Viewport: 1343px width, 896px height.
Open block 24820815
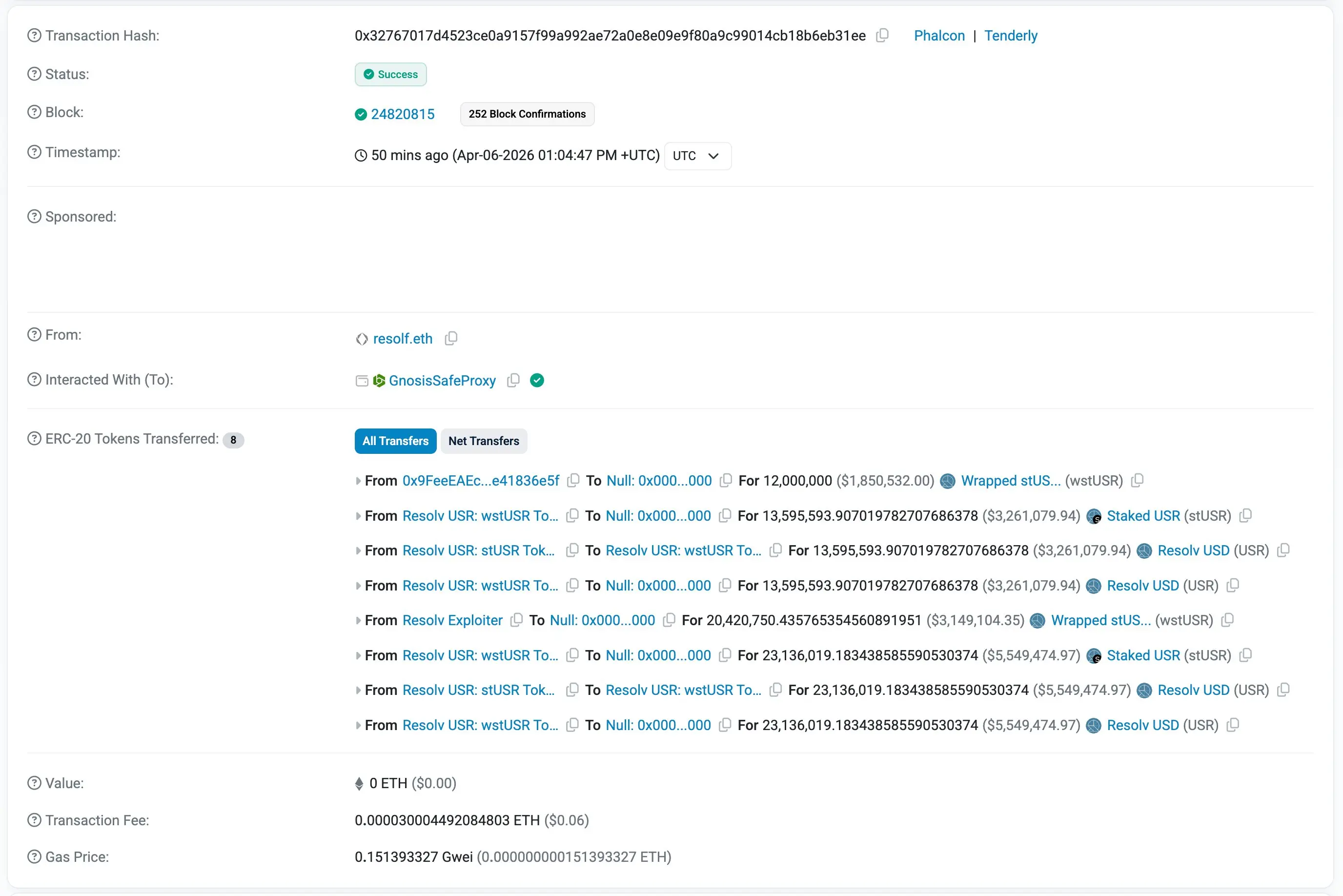(402, 114)
